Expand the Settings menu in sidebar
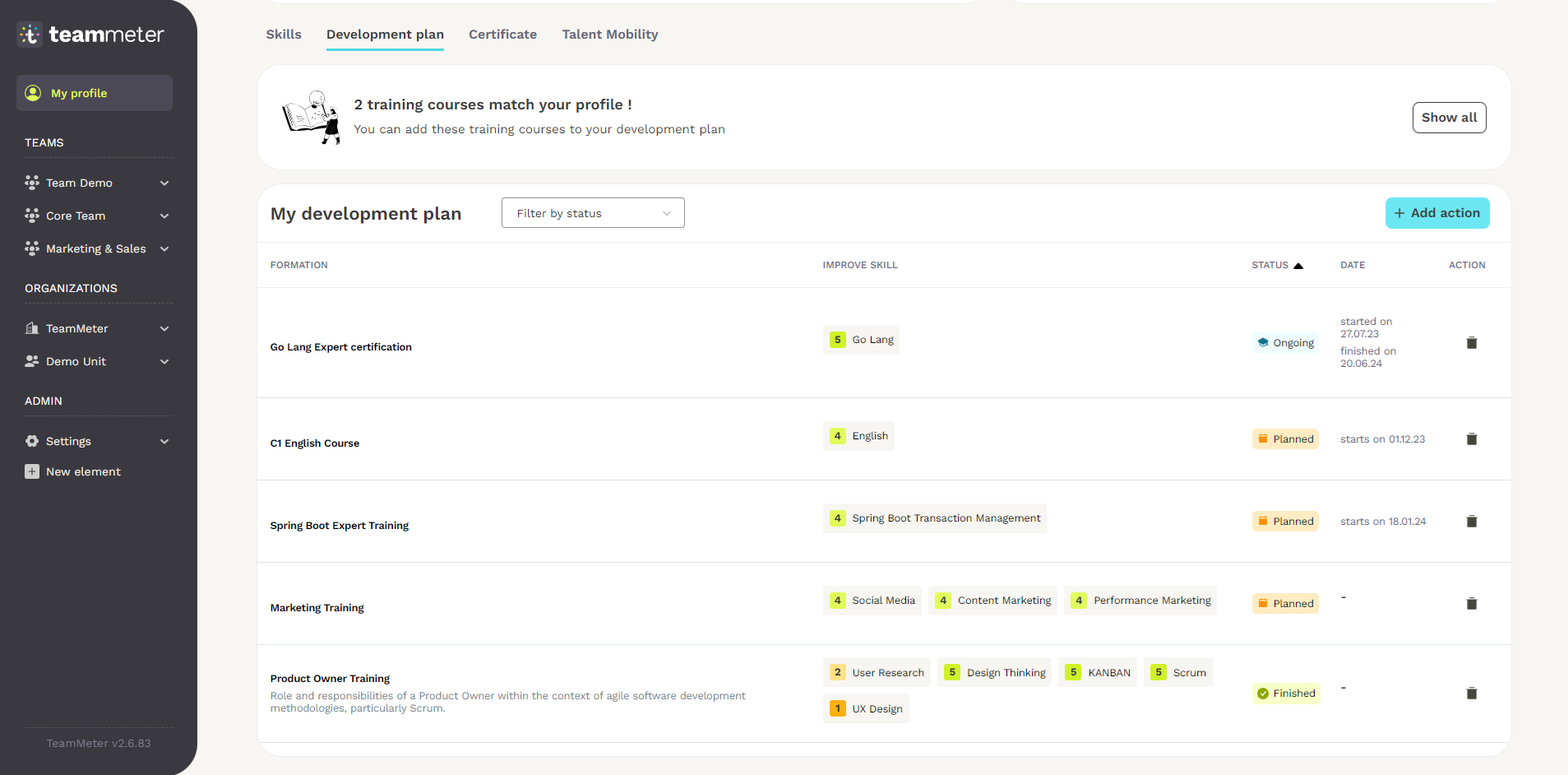Image resolution: width=1568 pixels, height=775 pixels. click(164, 441)
